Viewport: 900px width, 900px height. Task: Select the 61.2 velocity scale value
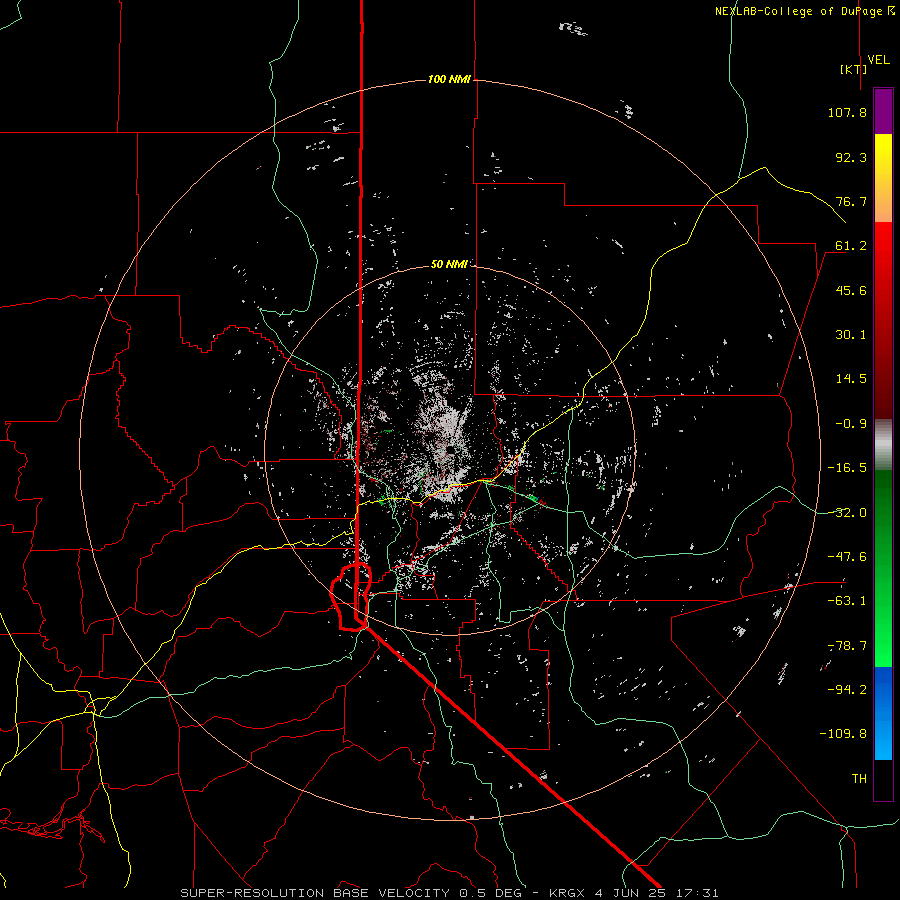click(851, 246)
